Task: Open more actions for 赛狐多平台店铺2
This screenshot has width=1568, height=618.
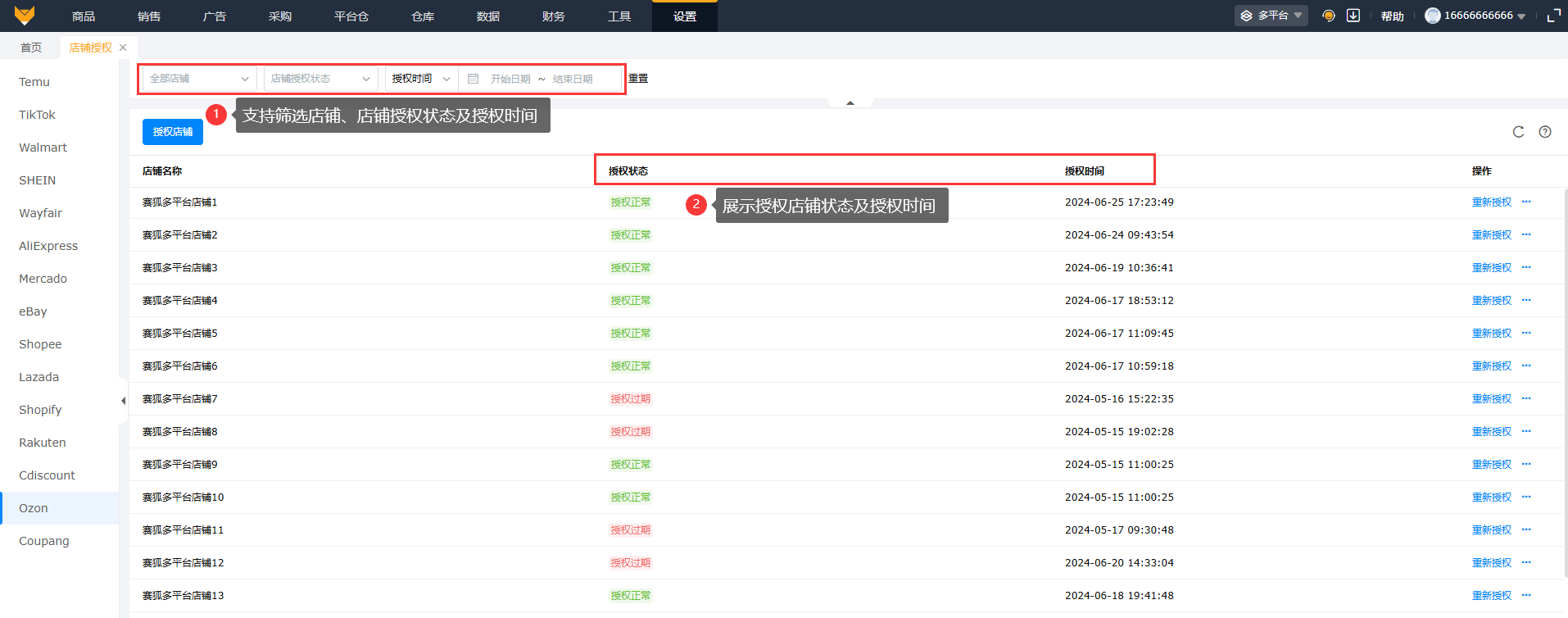Action: click(1526, 234)
